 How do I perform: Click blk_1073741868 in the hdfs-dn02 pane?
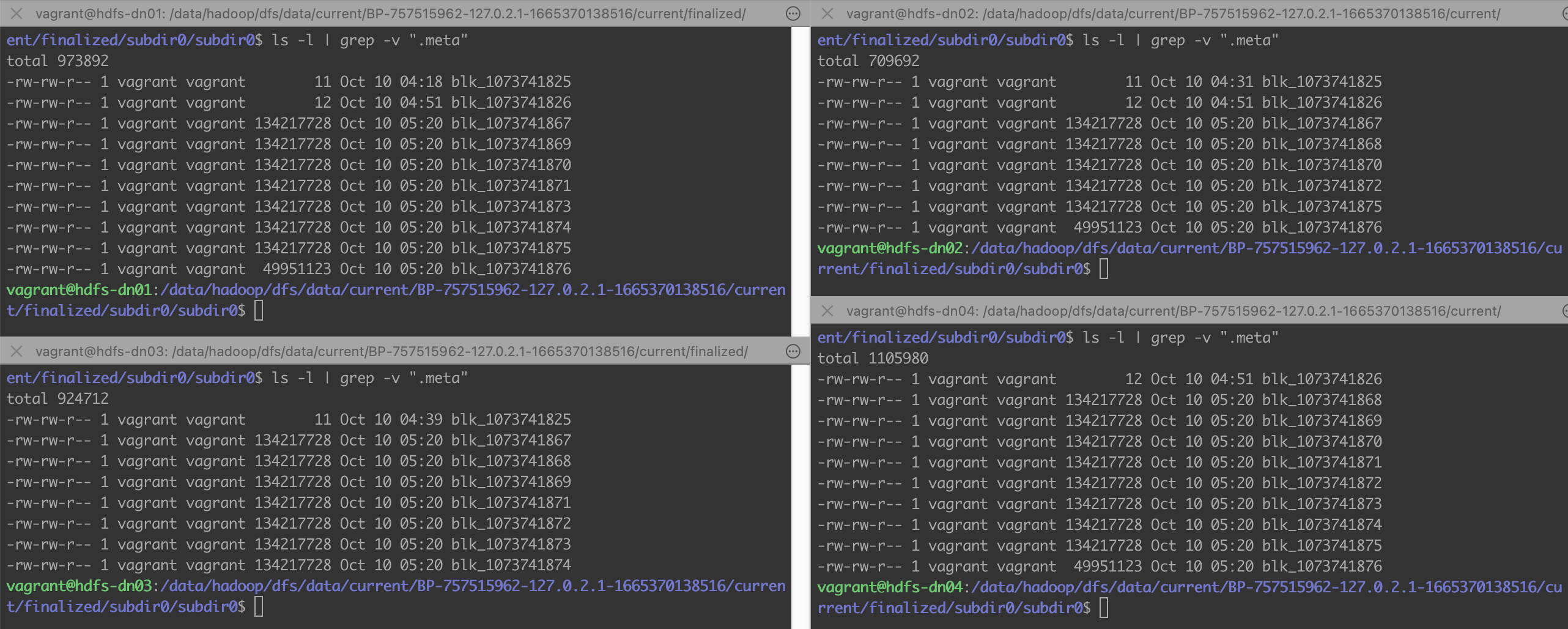point(1322,144)
